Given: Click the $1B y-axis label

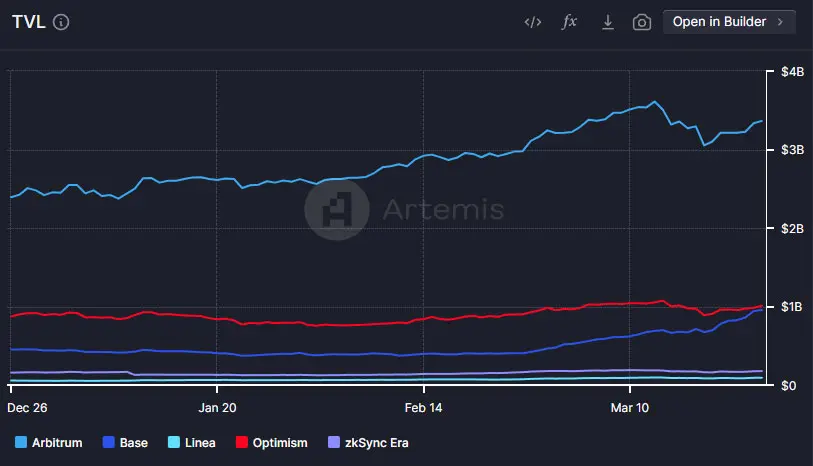Looking at the screenshot, I should click(792, 307).
